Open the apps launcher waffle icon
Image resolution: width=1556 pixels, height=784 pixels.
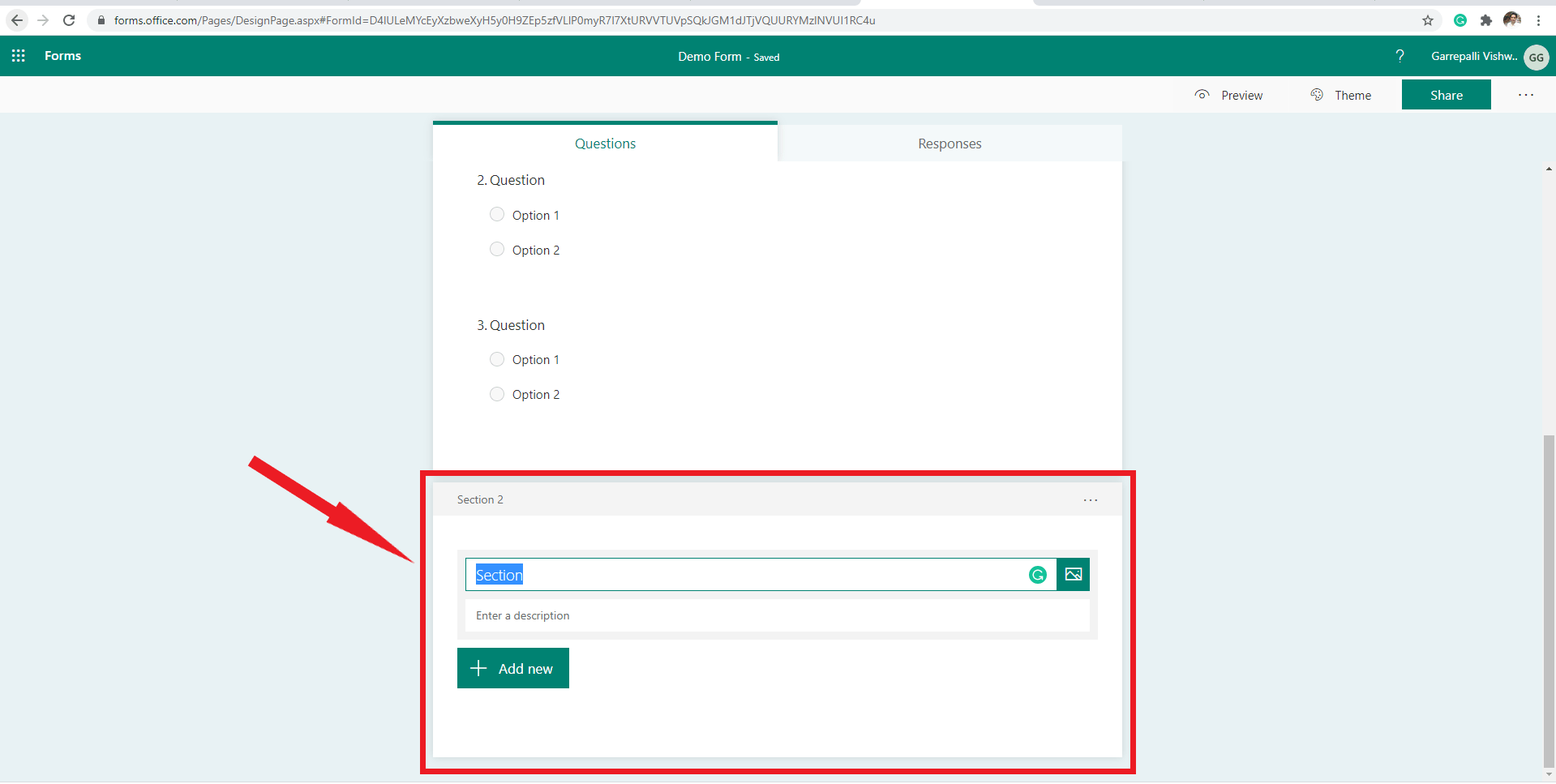click(x=18, y=55)
